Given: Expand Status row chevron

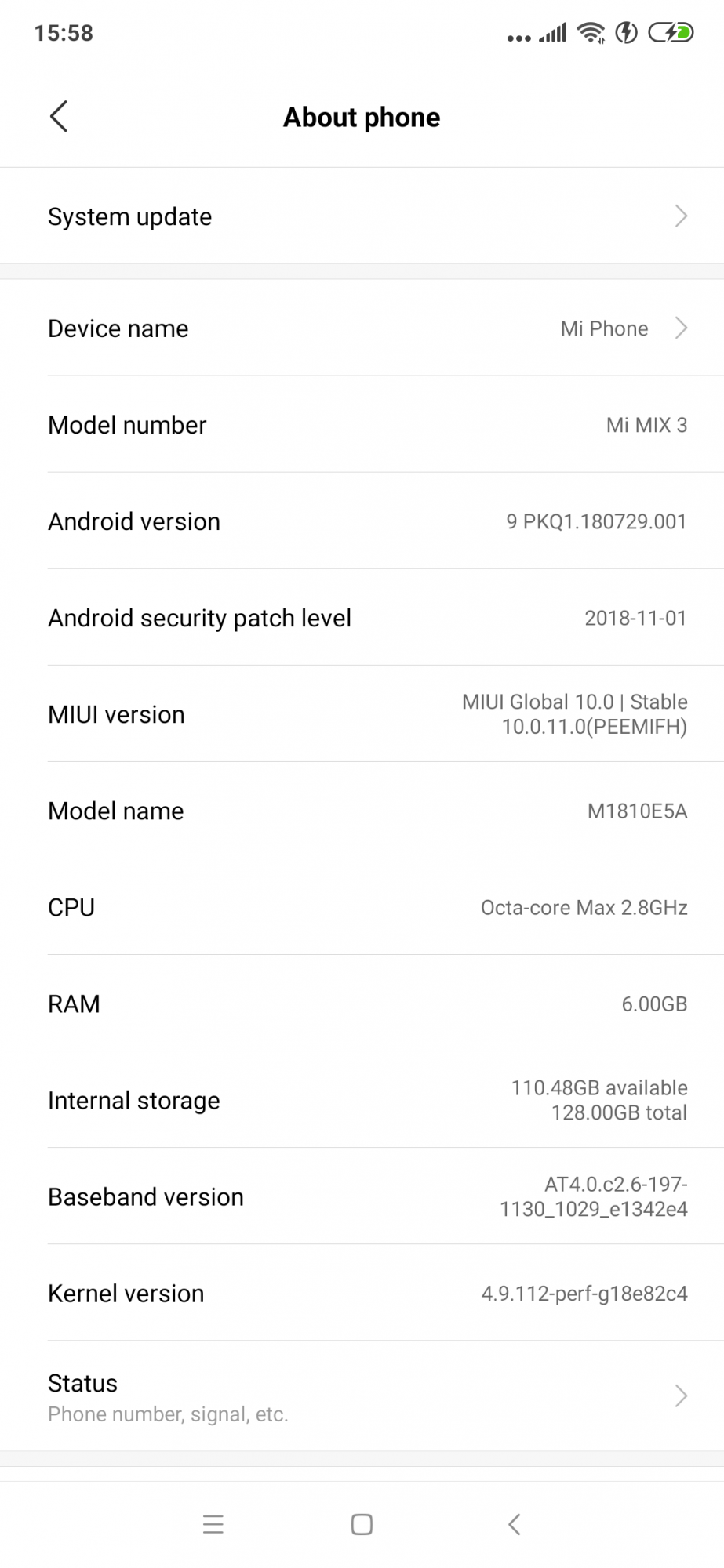Looking at the screenshot, I should pos(681,1396).
